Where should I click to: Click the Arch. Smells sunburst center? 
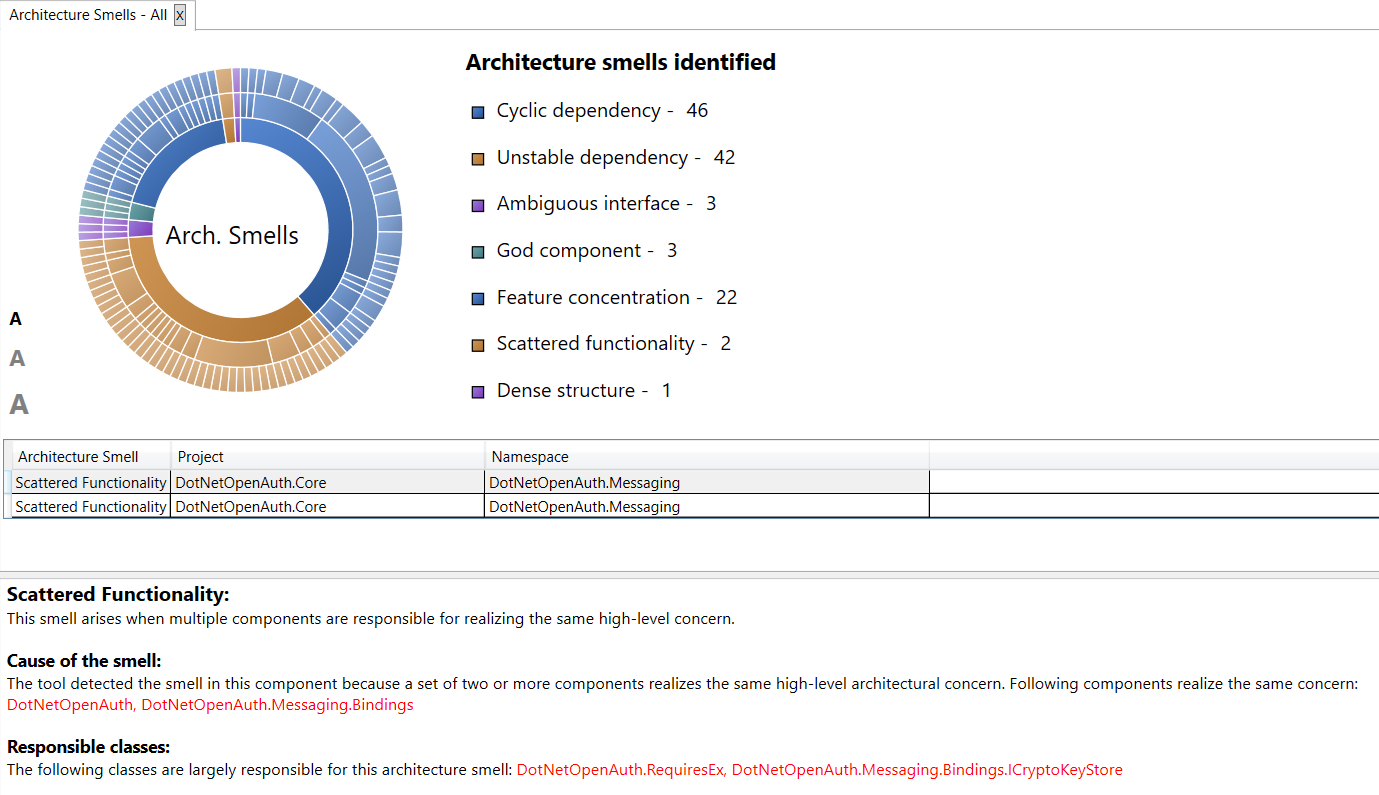pyautogui.click(x=232, y=234)
